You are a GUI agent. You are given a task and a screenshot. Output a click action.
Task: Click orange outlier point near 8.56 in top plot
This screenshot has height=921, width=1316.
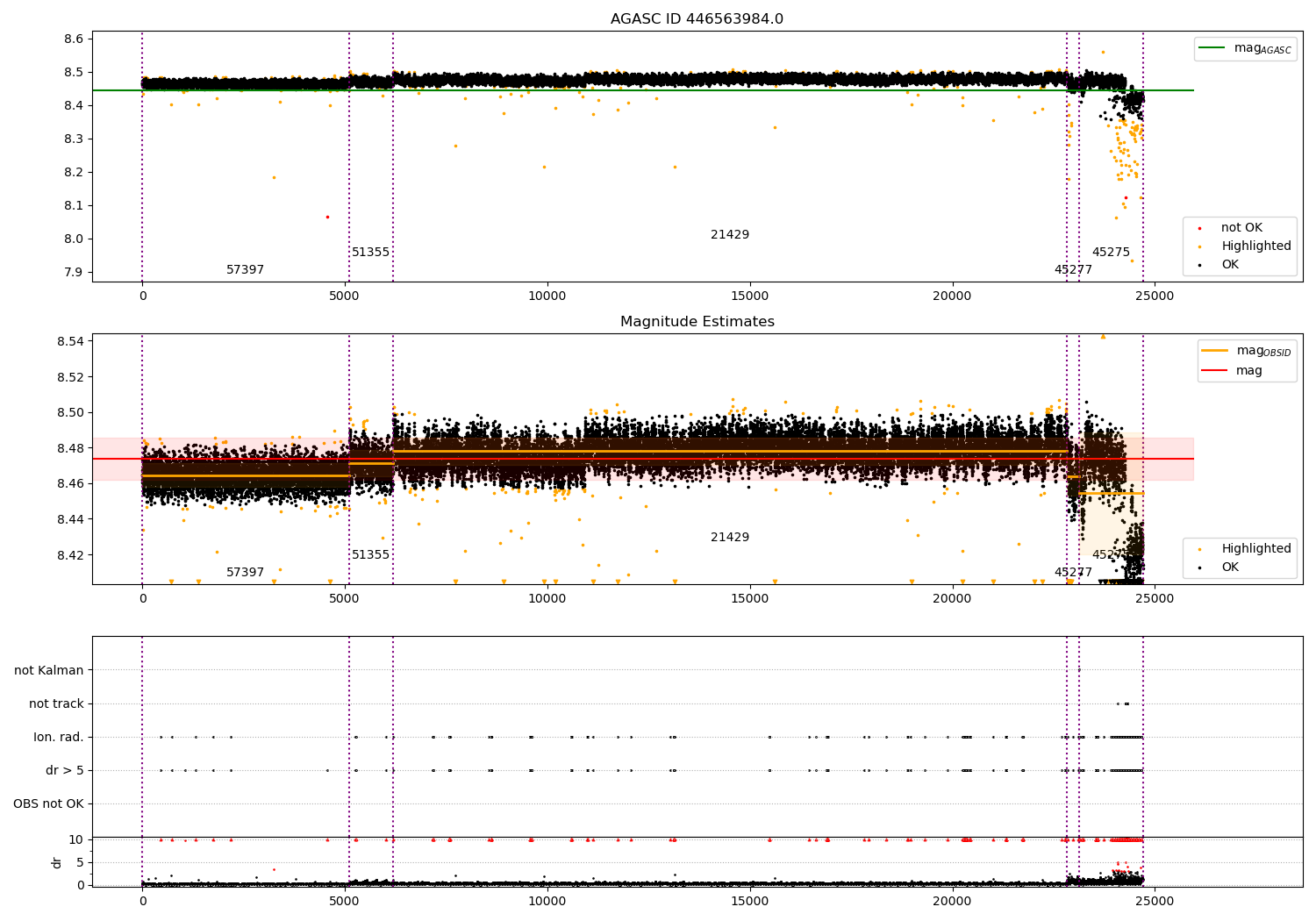point(1104,52)
